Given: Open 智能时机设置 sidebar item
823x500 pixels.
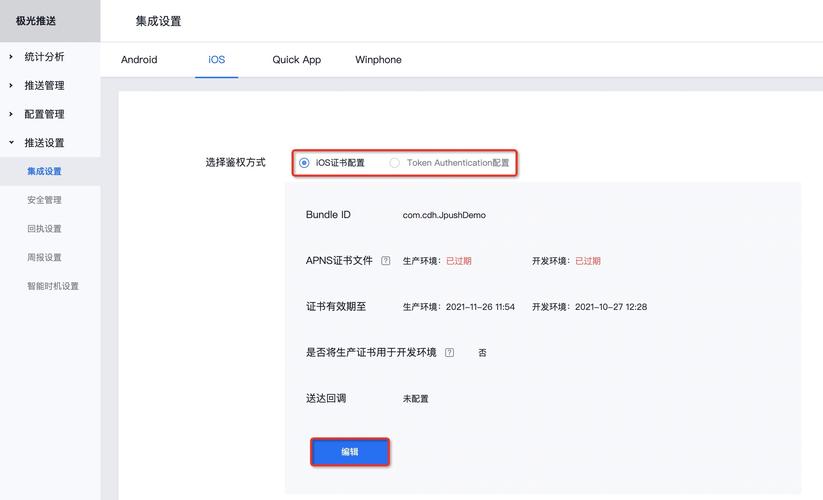Looking at the screenshot, I should 53,286.
